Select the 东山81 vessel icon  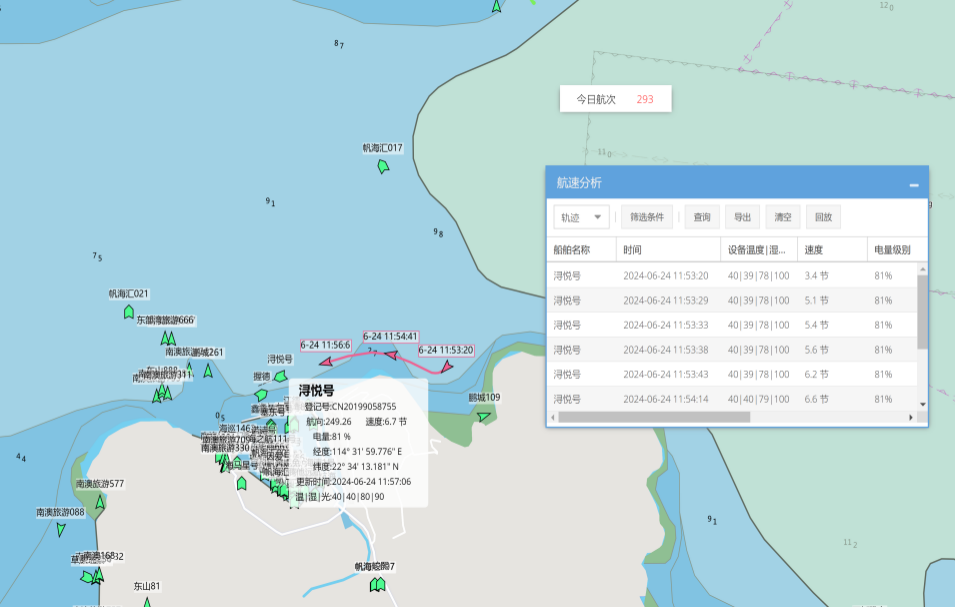pyautogui.click(x=147, y=602)
